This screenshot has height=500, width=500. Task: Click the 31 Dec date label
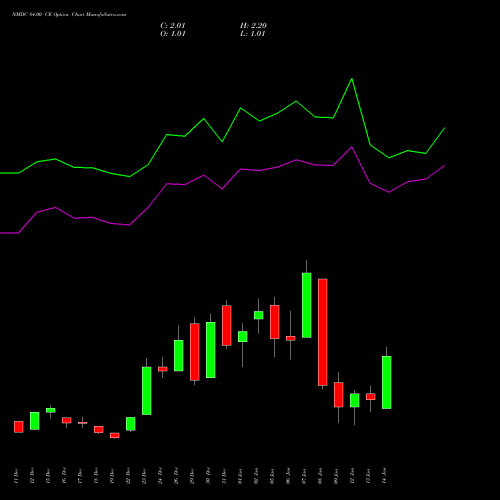[224, 476]
